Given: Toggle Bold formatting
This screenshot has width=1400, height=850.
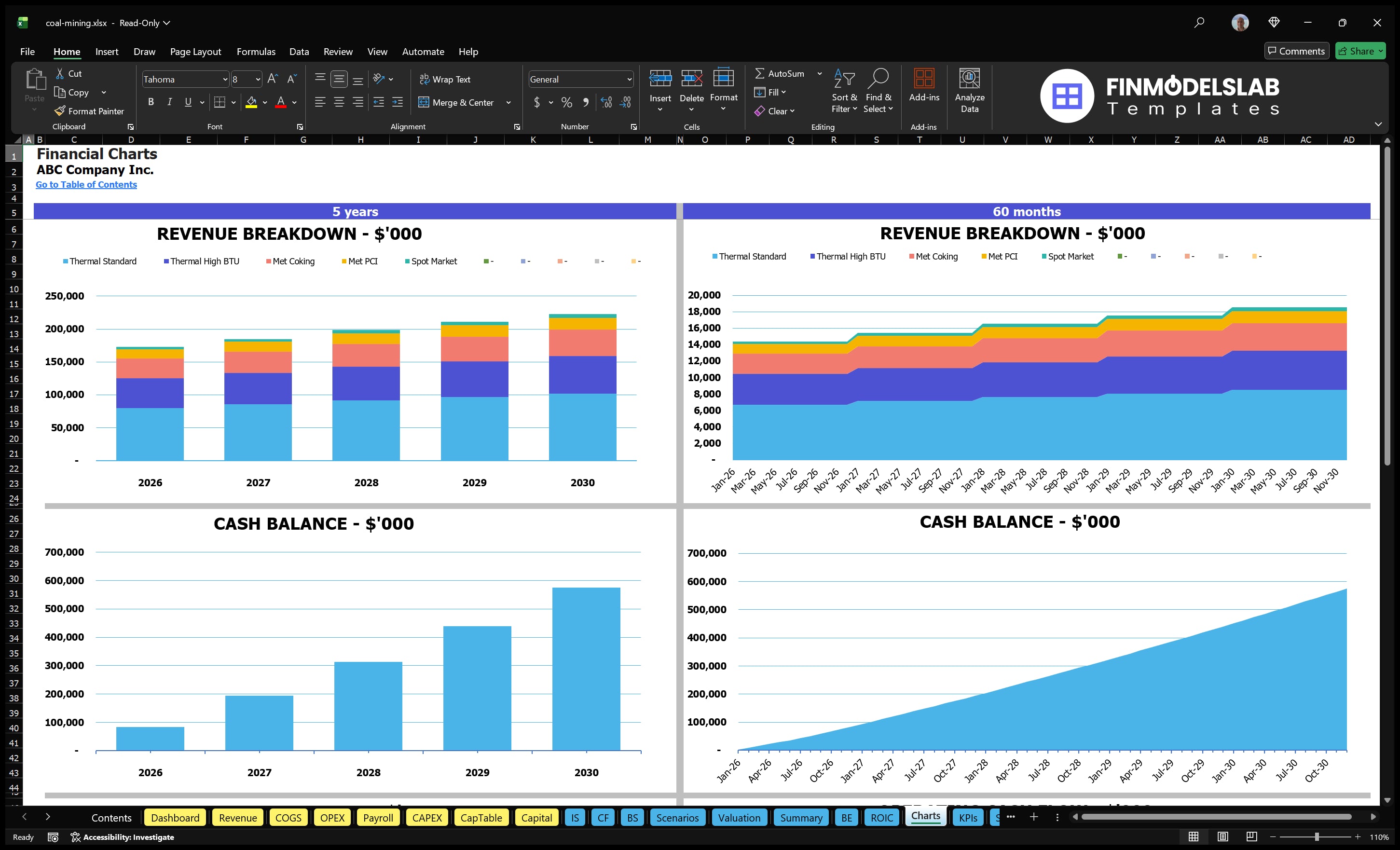Looking at the screenshot, I should [x=151, y=102].
